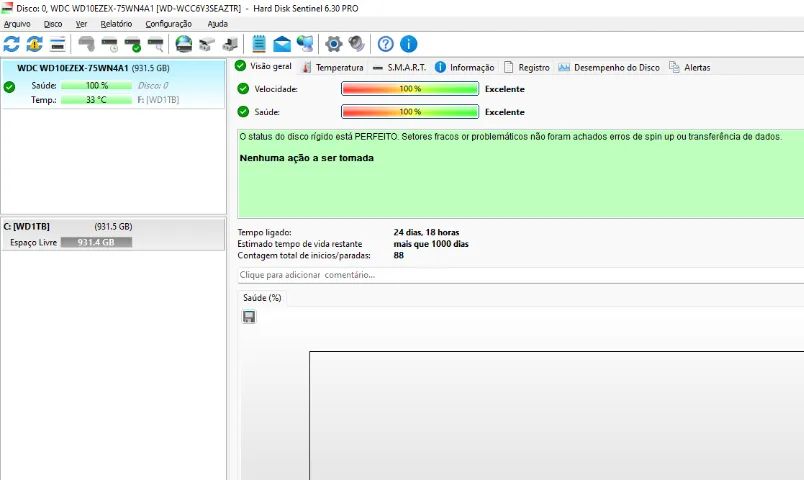Switch to the Informação tab
This screenshot has width=804, height=480.
(465, 68)
